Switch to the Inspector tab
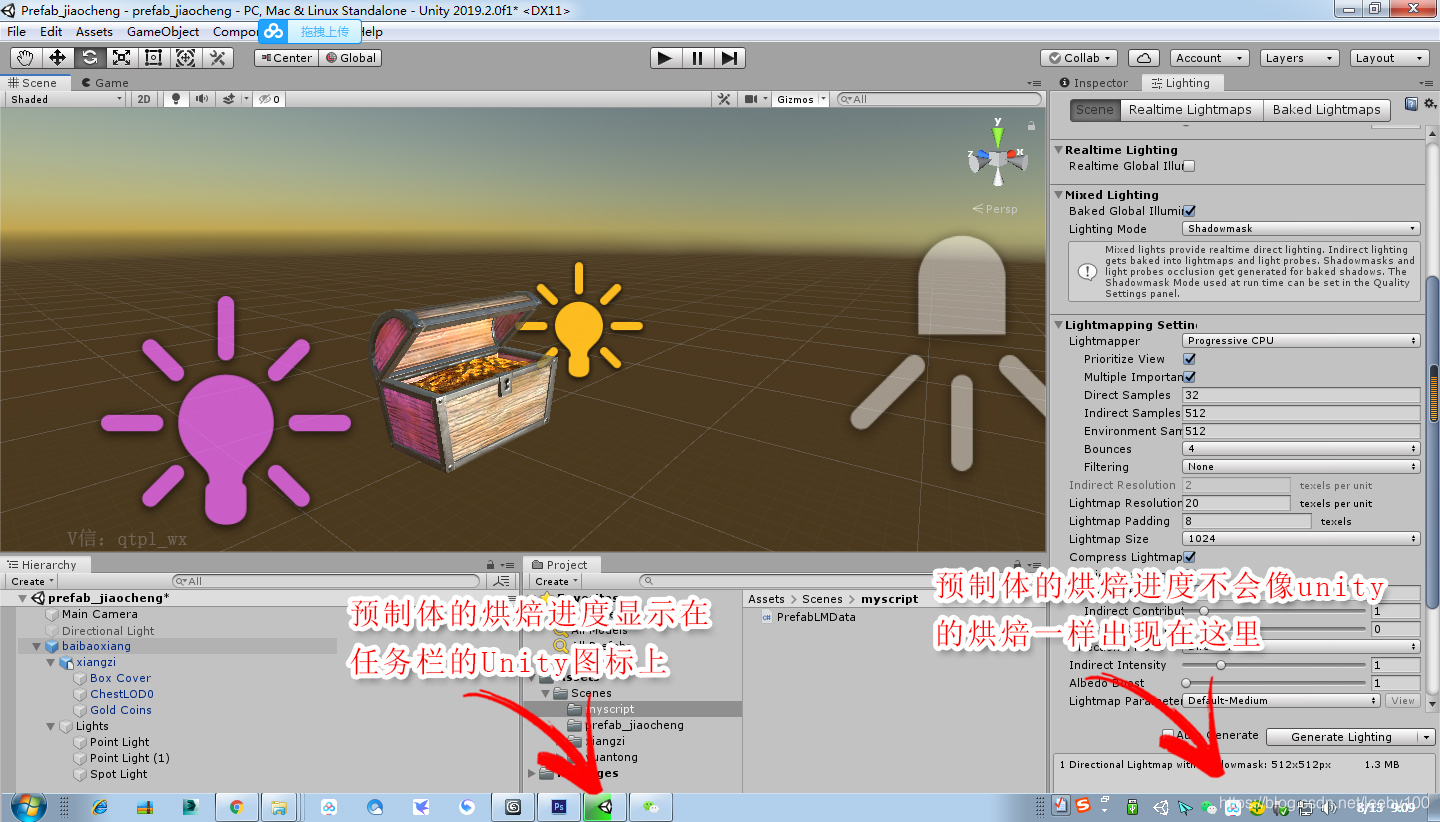 [x=1093, y=83]
